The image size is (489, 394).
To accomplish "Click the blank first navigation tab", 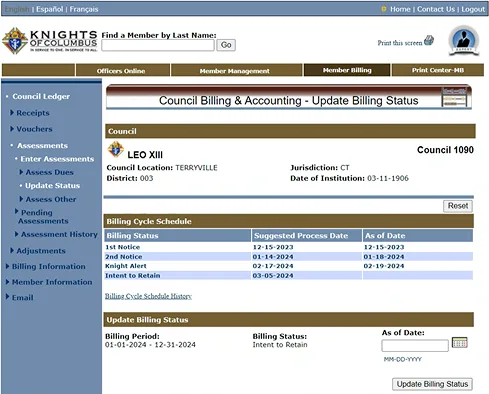I will tap(38, 71).
